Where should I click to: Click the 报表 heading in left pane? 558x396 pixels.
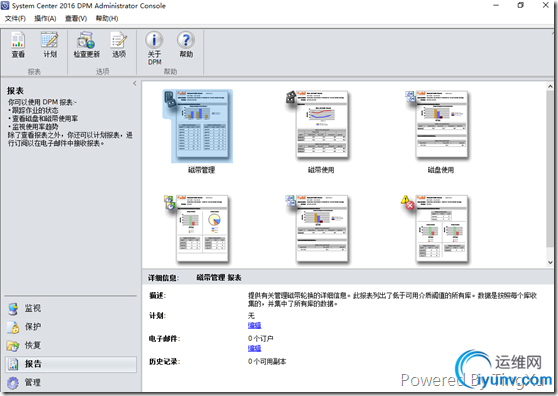(15, 91)
